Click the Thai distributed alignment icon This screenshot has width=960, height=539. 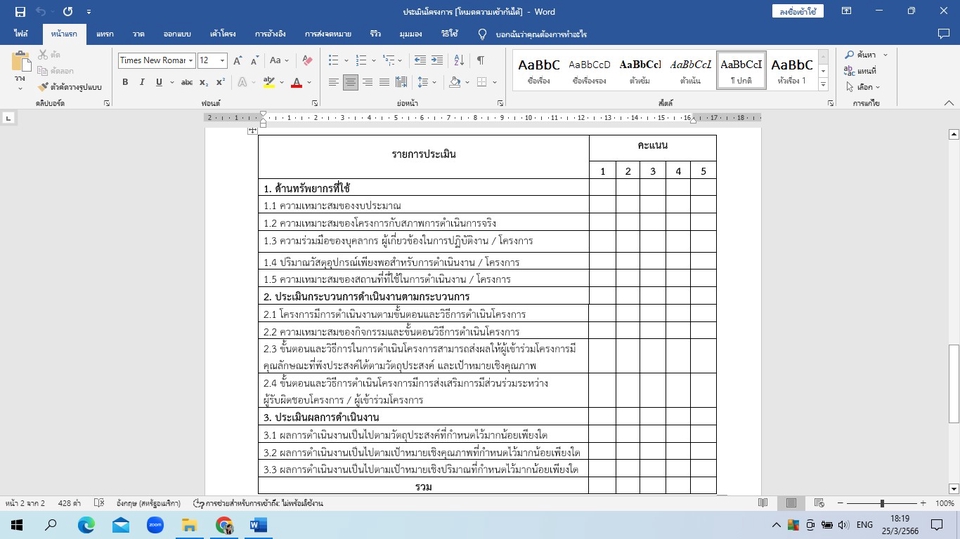point(401,82)
